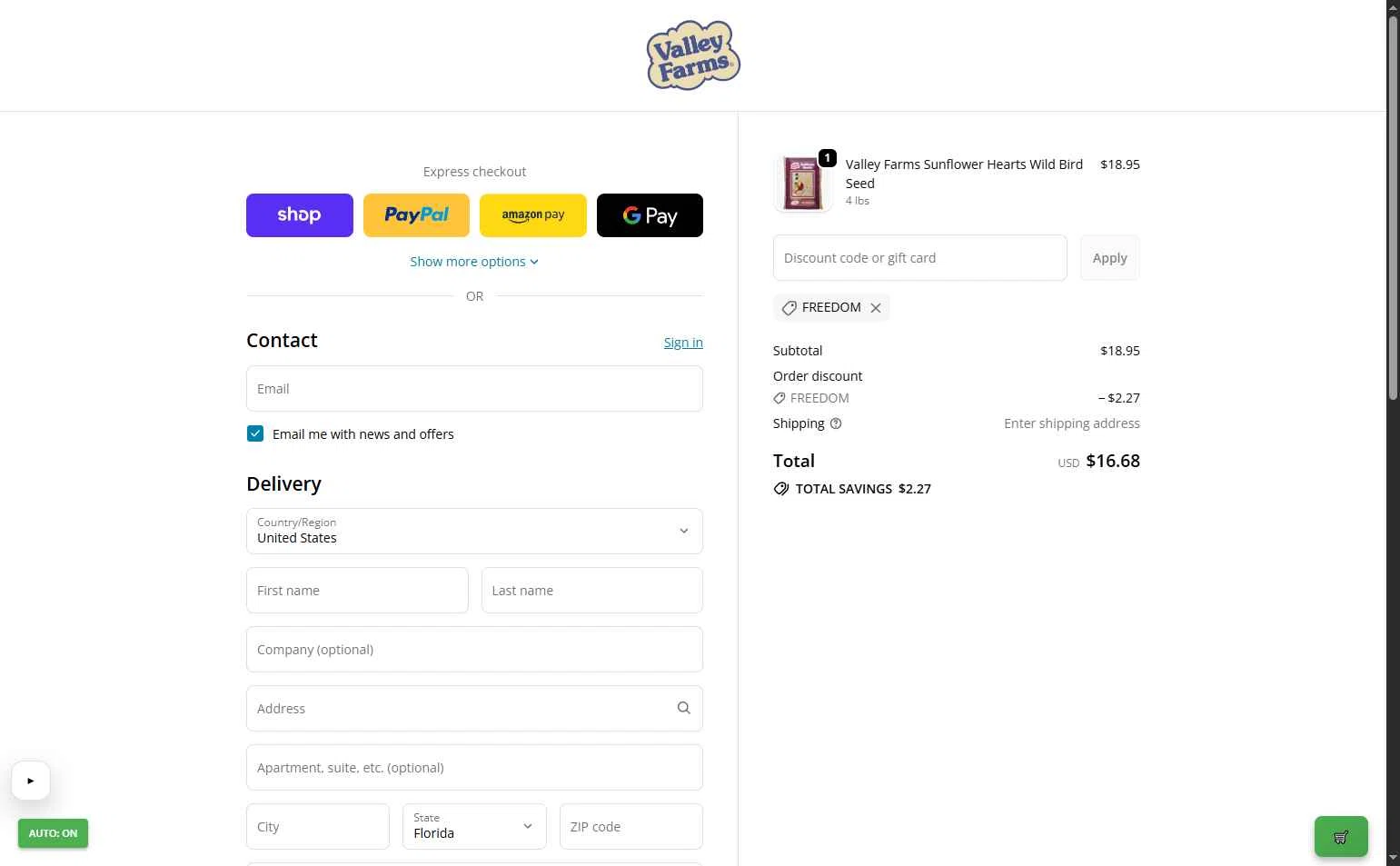Click the shipping info question icon
The image size is (1400, 866).
[836, 423]
